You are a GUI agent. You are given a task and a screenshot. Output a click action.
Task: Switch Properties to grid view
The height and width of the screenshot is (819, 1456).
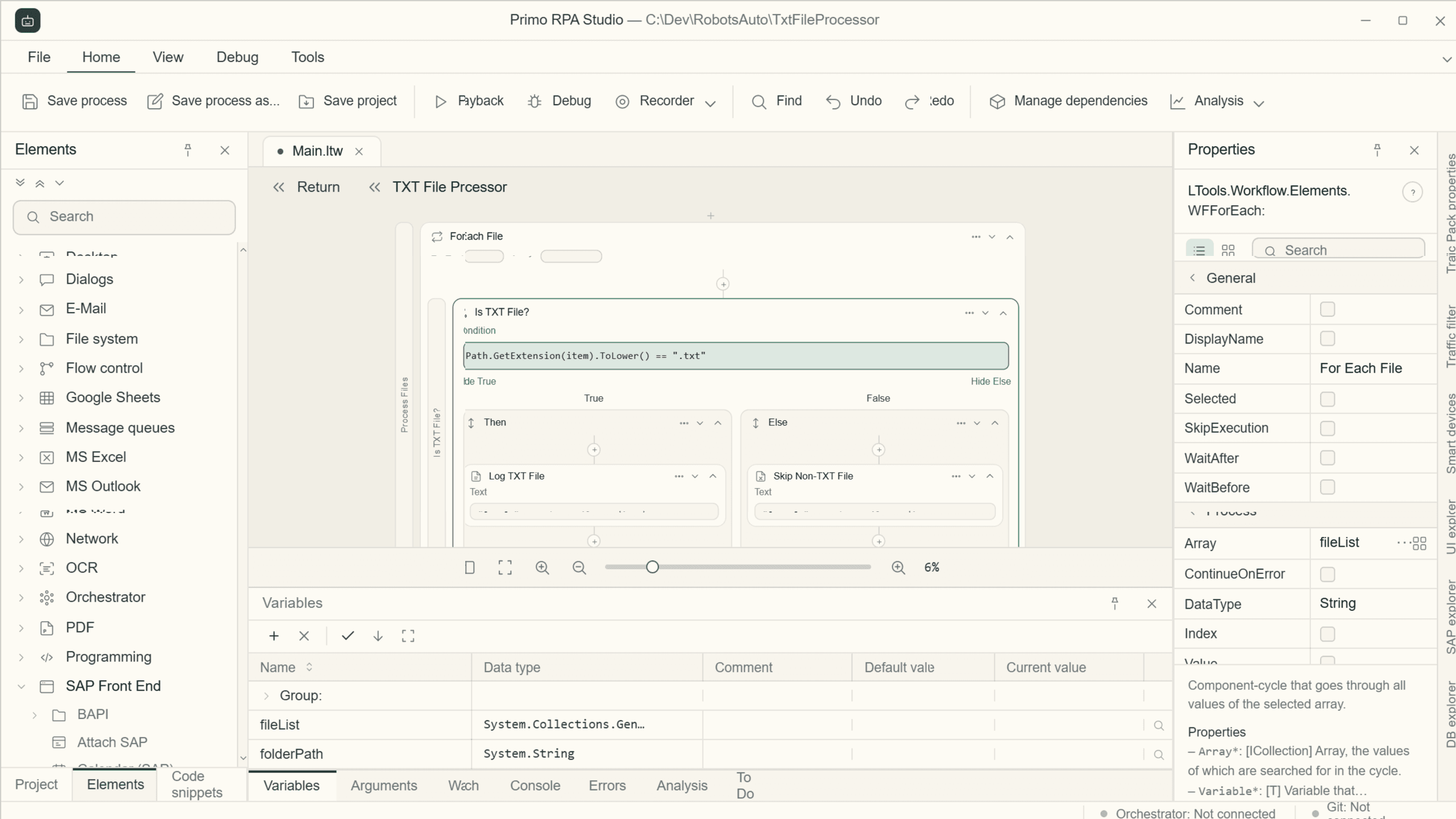[1228, 250]
